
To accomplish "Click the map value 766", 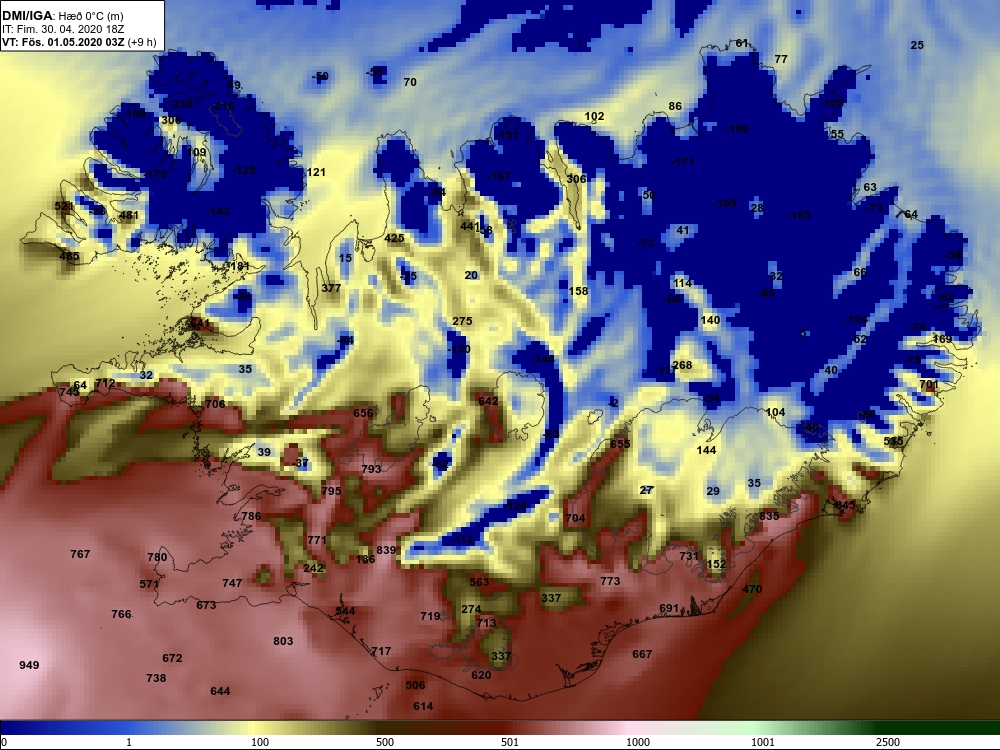I will pyautogui.click(x=121, y=614).
